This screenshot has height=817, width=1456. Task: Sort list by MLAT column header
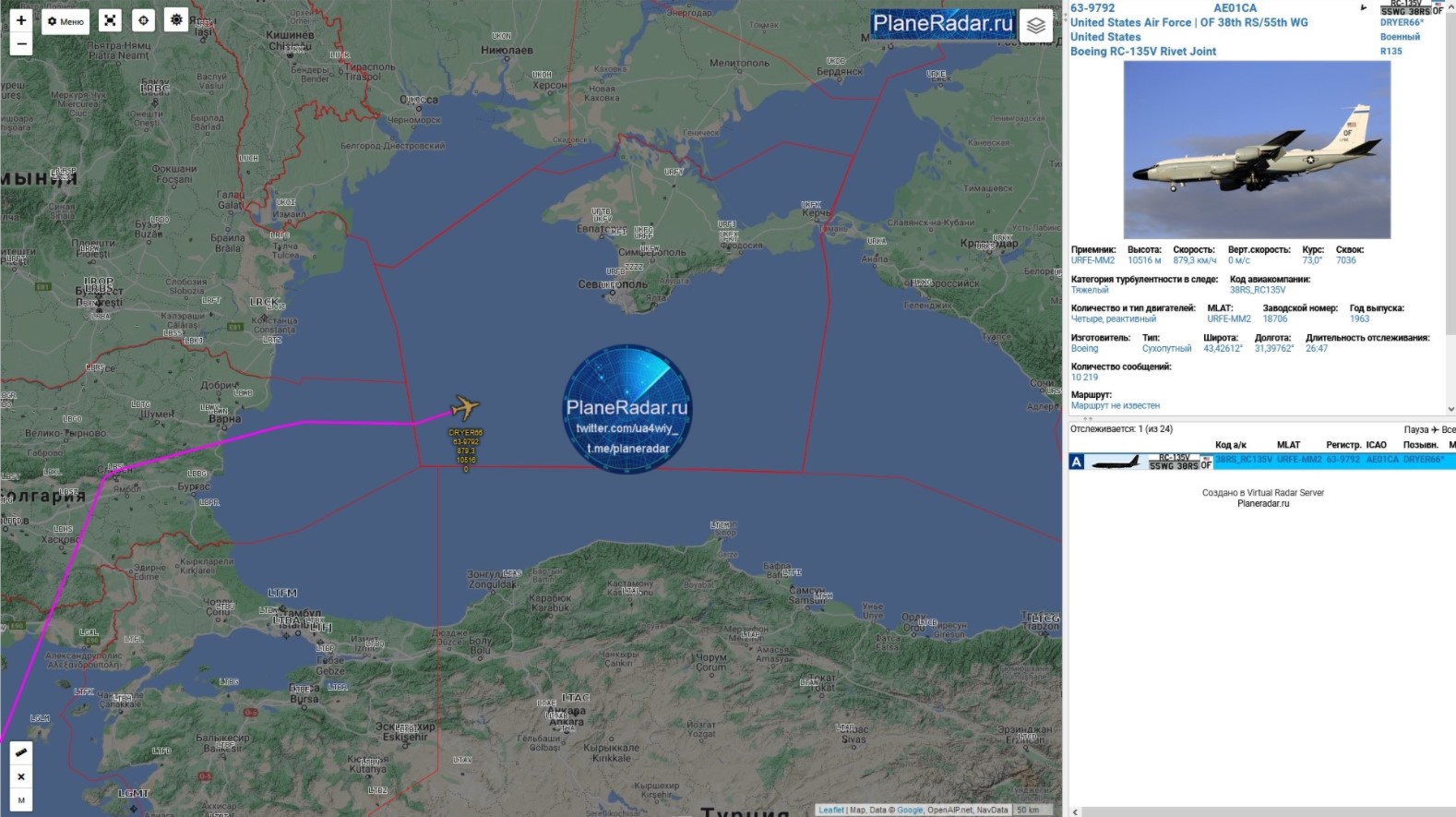1288,445
